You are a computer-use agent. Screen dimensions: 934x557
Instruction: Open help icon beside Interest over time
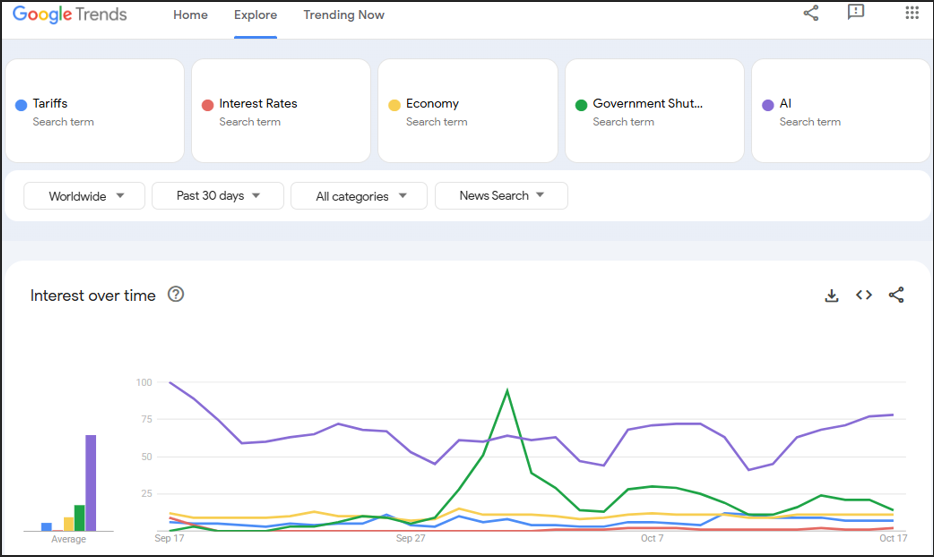[176, 294]
